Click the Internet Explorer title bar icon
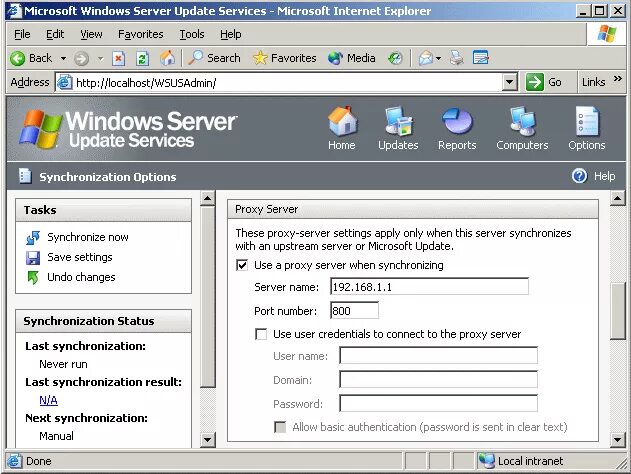Viewport: 631px width, 474px height. 14,11
